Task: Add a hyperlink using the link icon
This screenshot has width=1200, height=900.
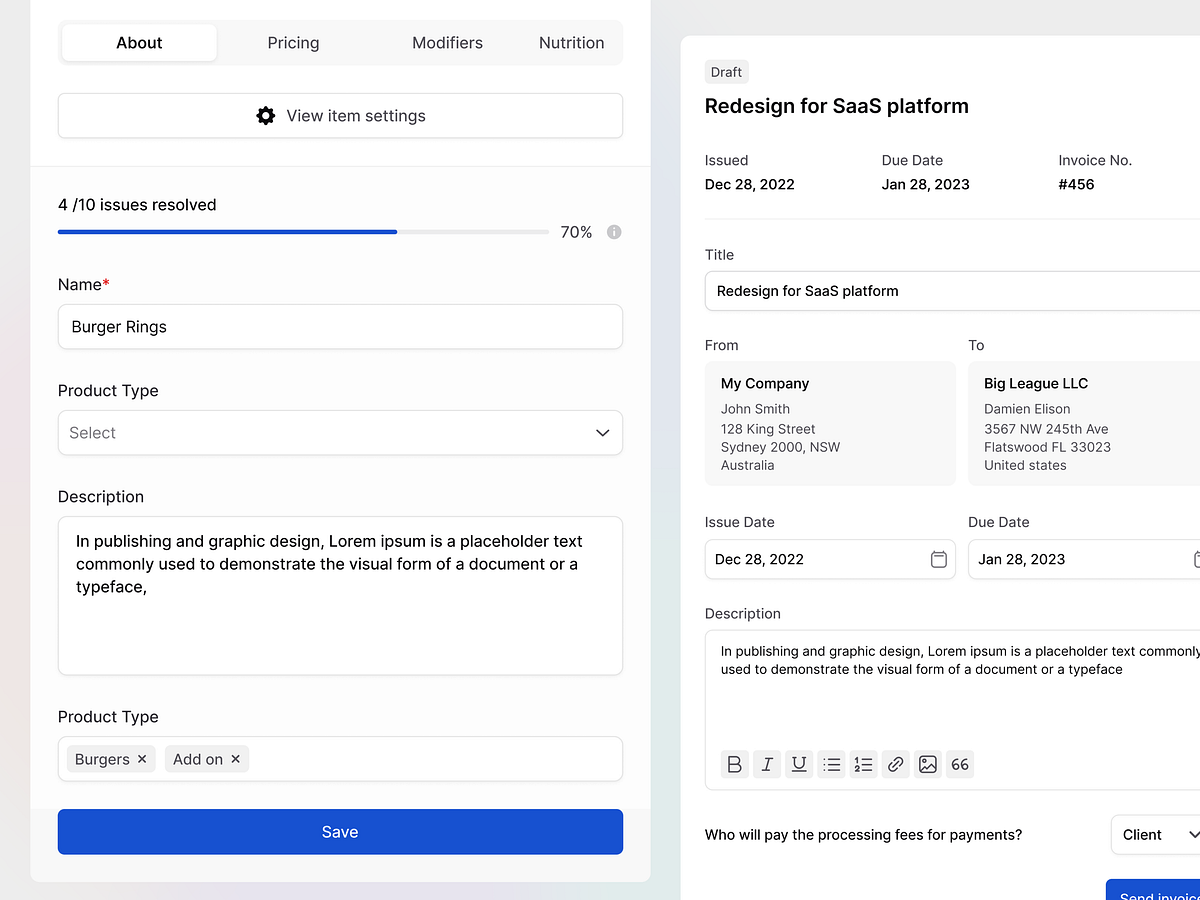Action: (895, 764)
